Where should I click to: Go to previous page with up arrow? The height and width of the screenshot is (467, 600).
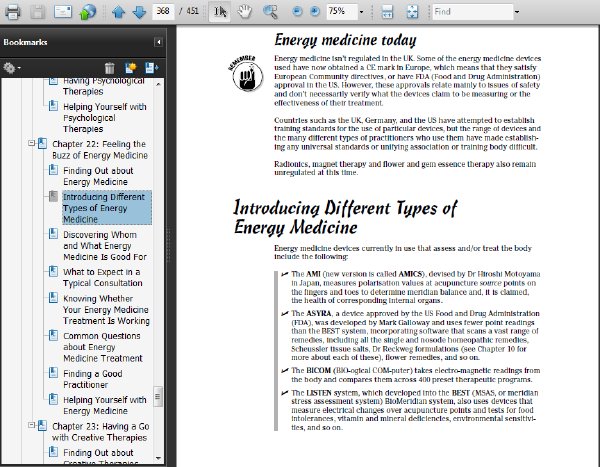(x=119, y=12)
